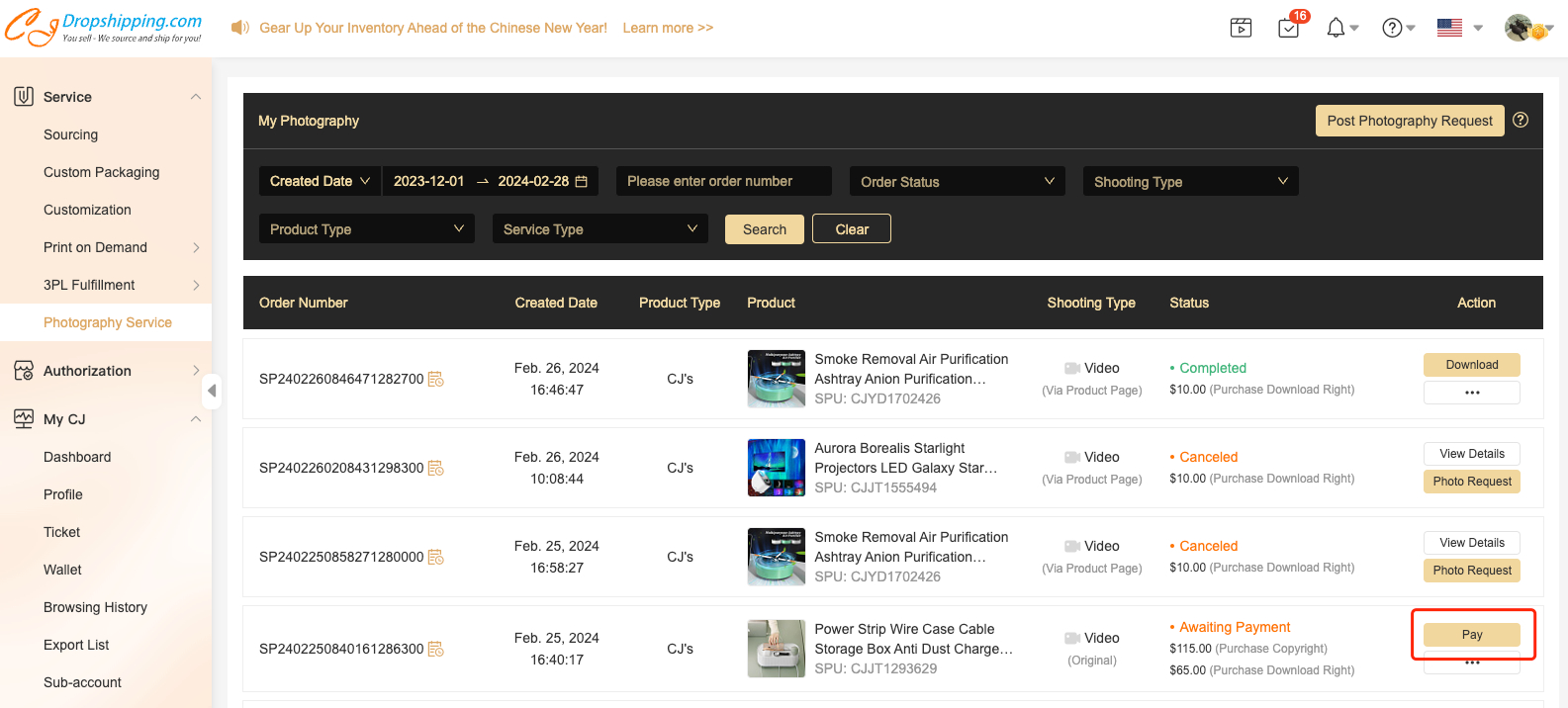Go to Sourcing in the sidebar
This screenshot has height=708, width=1568.
(71, 134)
